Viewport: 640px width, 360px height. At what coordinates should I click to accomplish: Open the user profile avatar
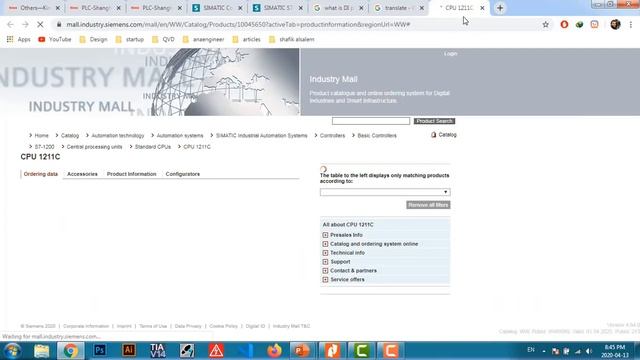[616, 24]
